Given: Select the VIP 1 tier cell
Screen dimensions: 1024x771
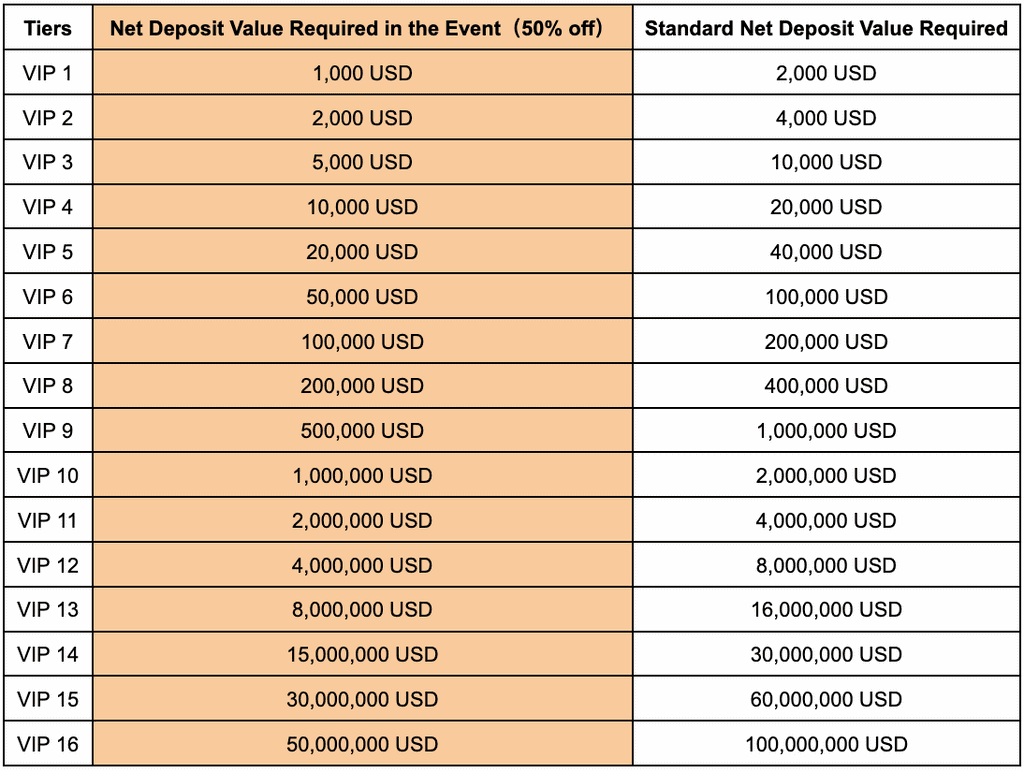Looking at the screenshot, I should click(x=47, y=73).
